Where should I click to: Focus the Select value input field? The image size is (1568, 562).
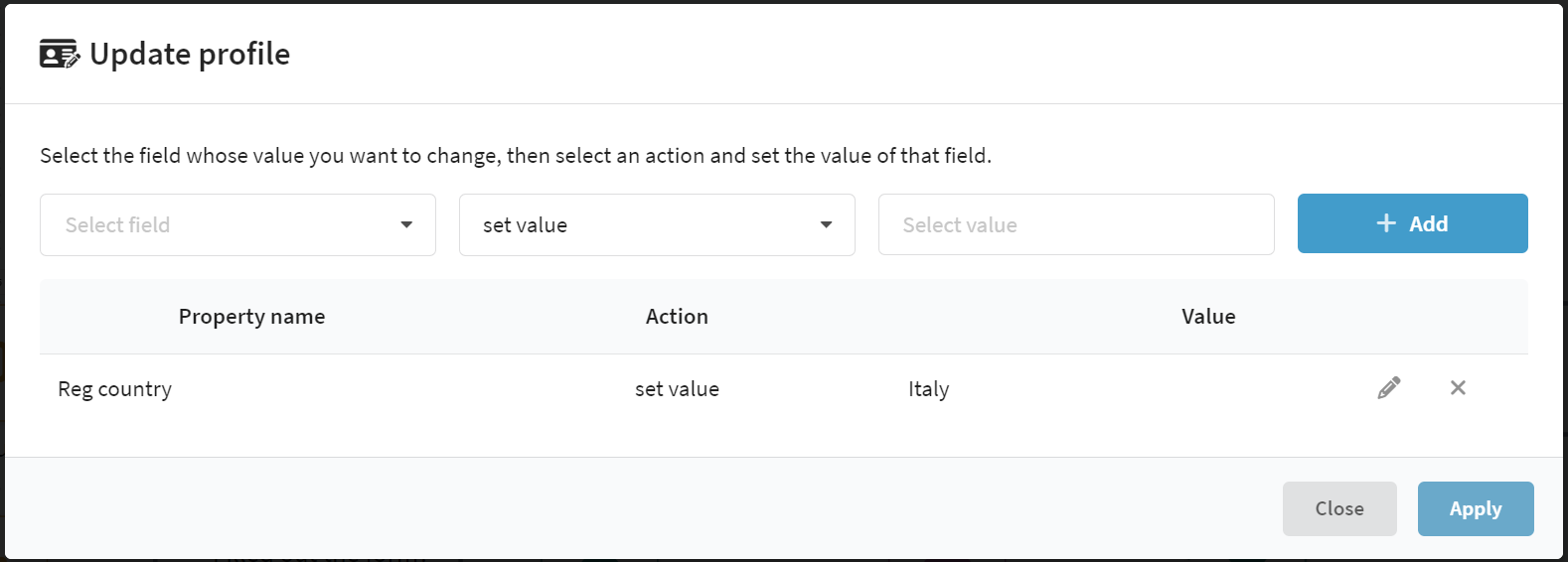point(1076,224)
